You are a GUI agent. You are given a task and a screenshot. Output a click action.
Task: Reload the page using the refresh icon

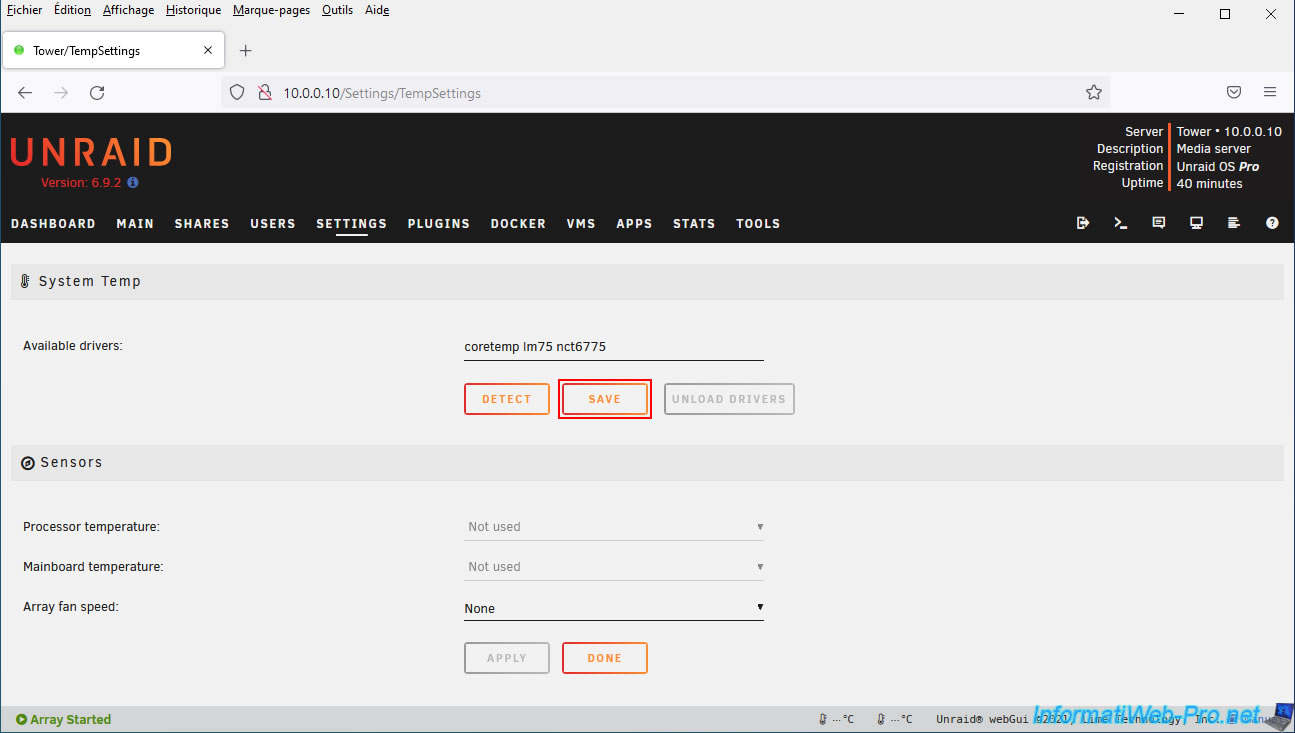97,93
